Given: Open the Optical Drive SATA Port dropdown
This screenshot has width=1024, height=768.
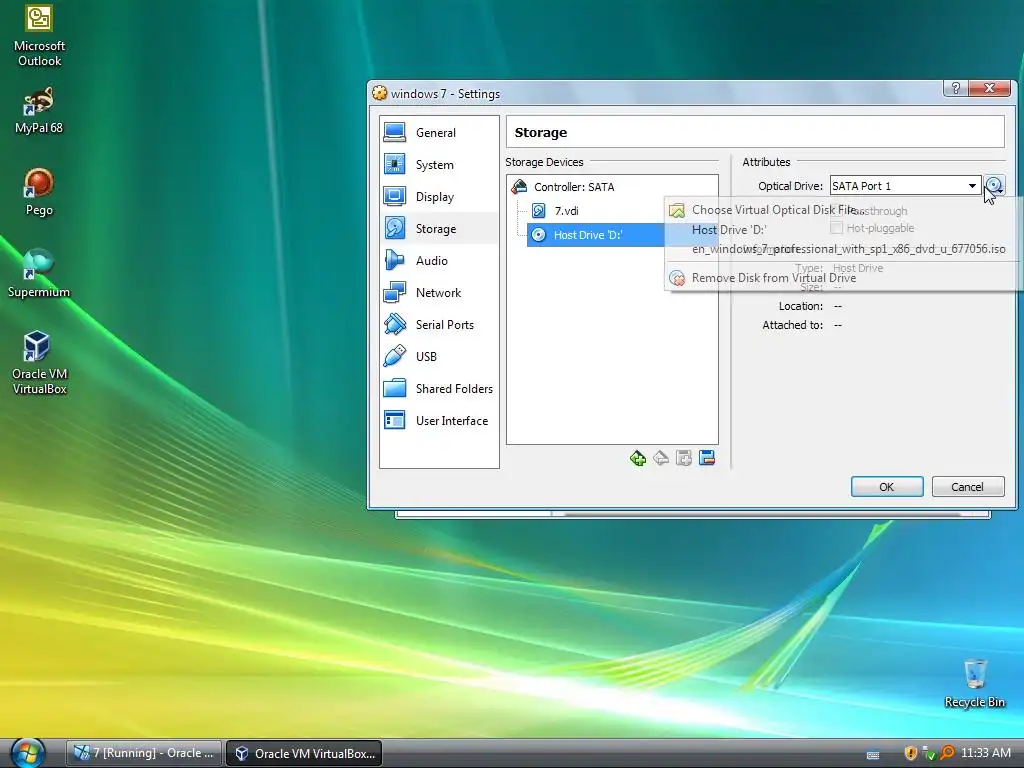Looking at the screenshot, I should (x=905, y=186).
